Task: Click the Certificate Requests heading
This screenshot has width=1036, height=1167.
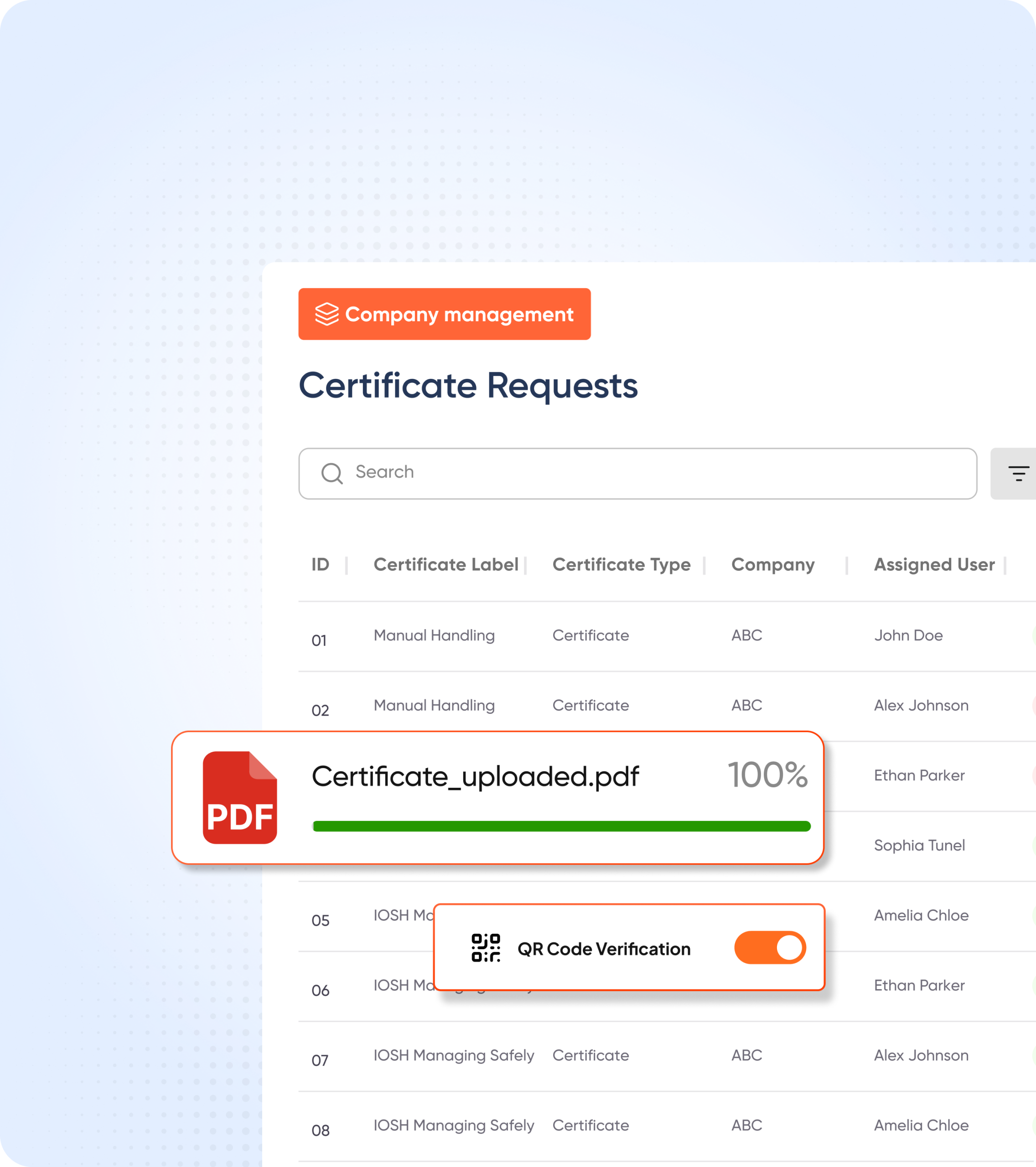Action: (468, 386)
